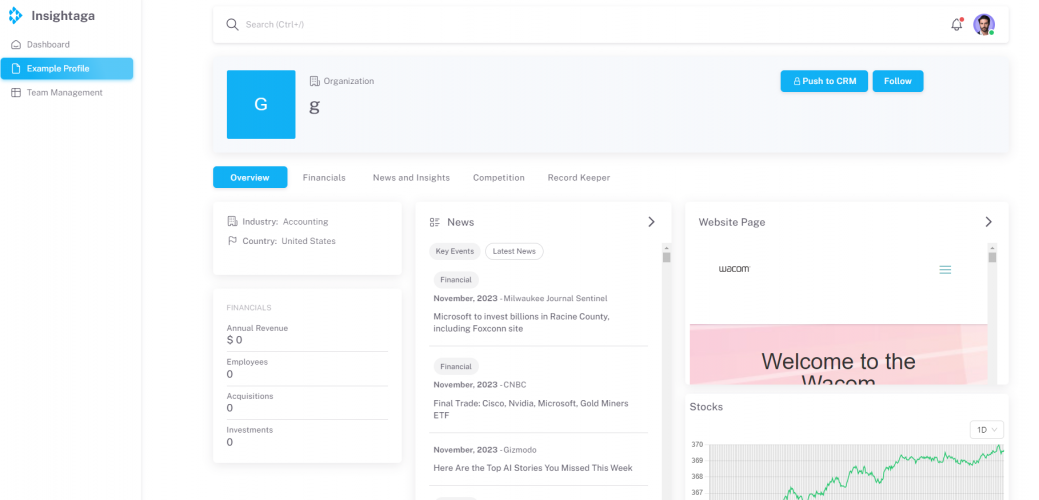Open the user avatar menu
1039x500 pixels.
point(984,25)
